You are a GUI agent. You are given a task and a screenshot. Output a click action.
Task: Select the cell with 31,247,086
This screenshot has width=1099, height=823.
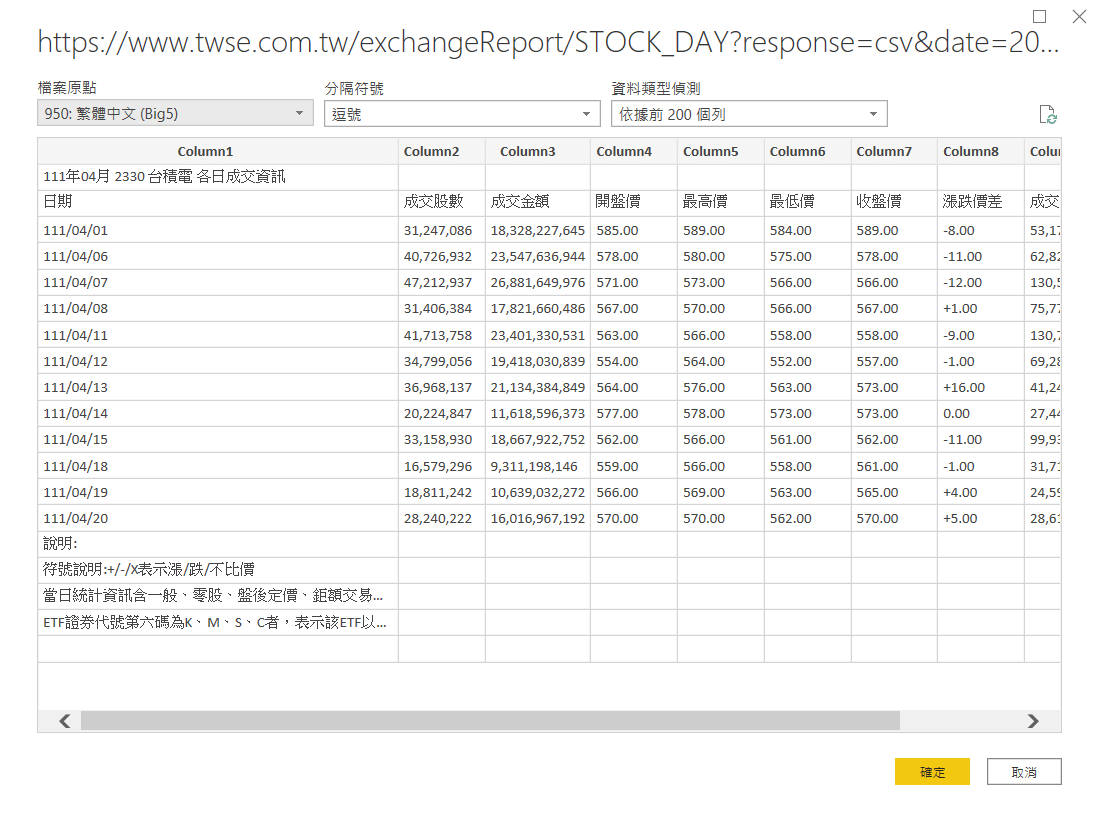pyautogui.click(x=438, y=231)
